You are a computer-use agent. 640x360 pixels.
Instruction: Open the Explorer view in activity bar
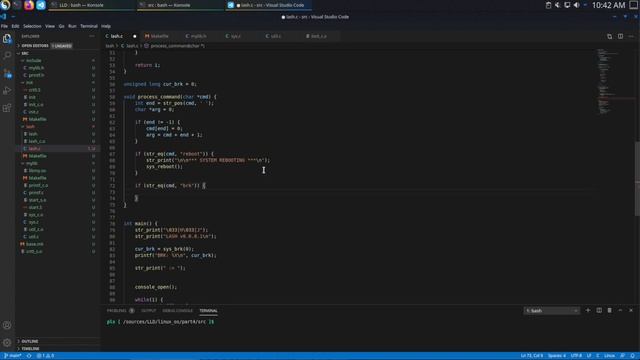point(7,38)
